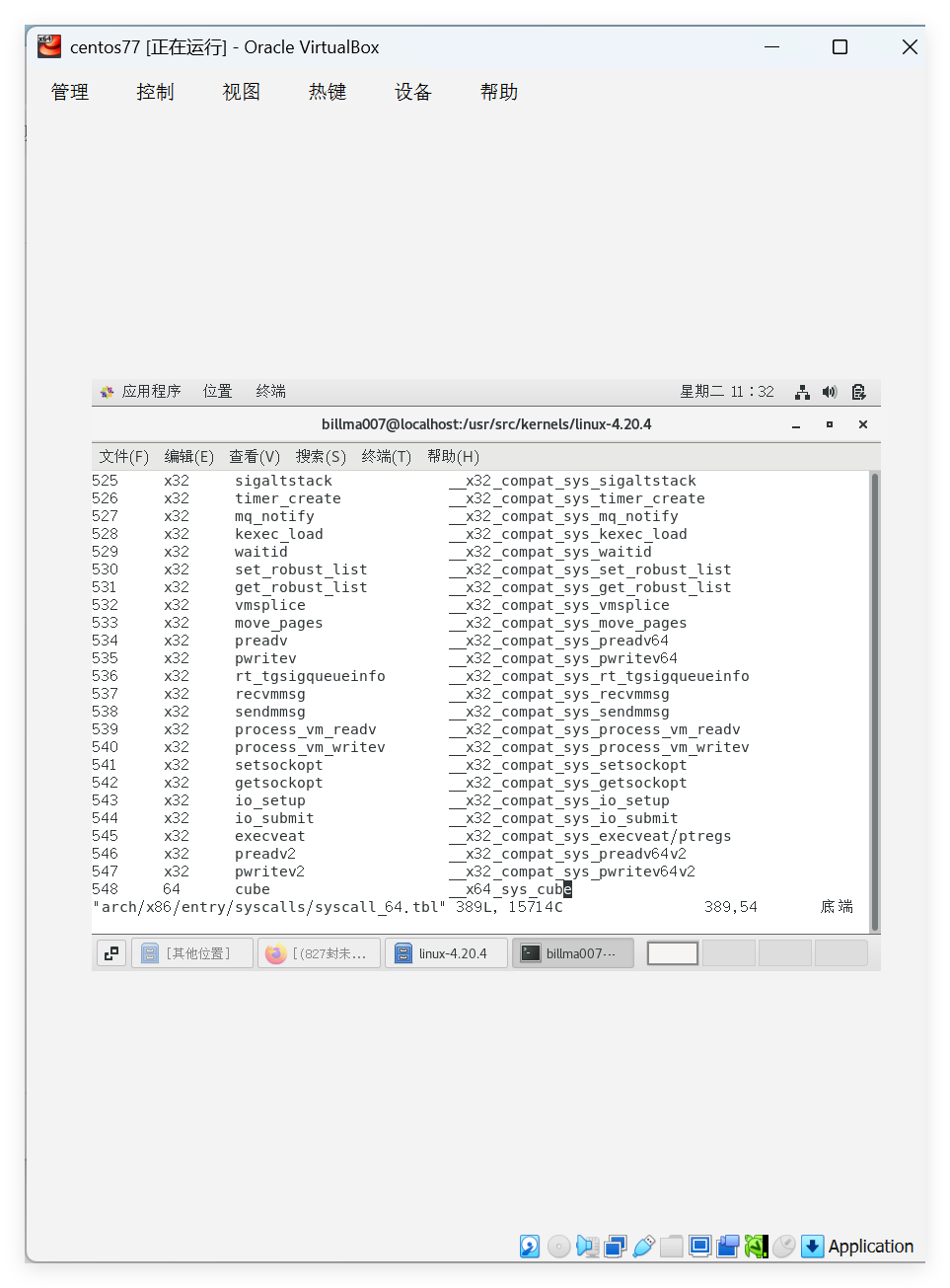Screen dimensions: 950x1288
Task: Open the volume speaker icon in GNOME panel
Action: [x=830, y=392]
